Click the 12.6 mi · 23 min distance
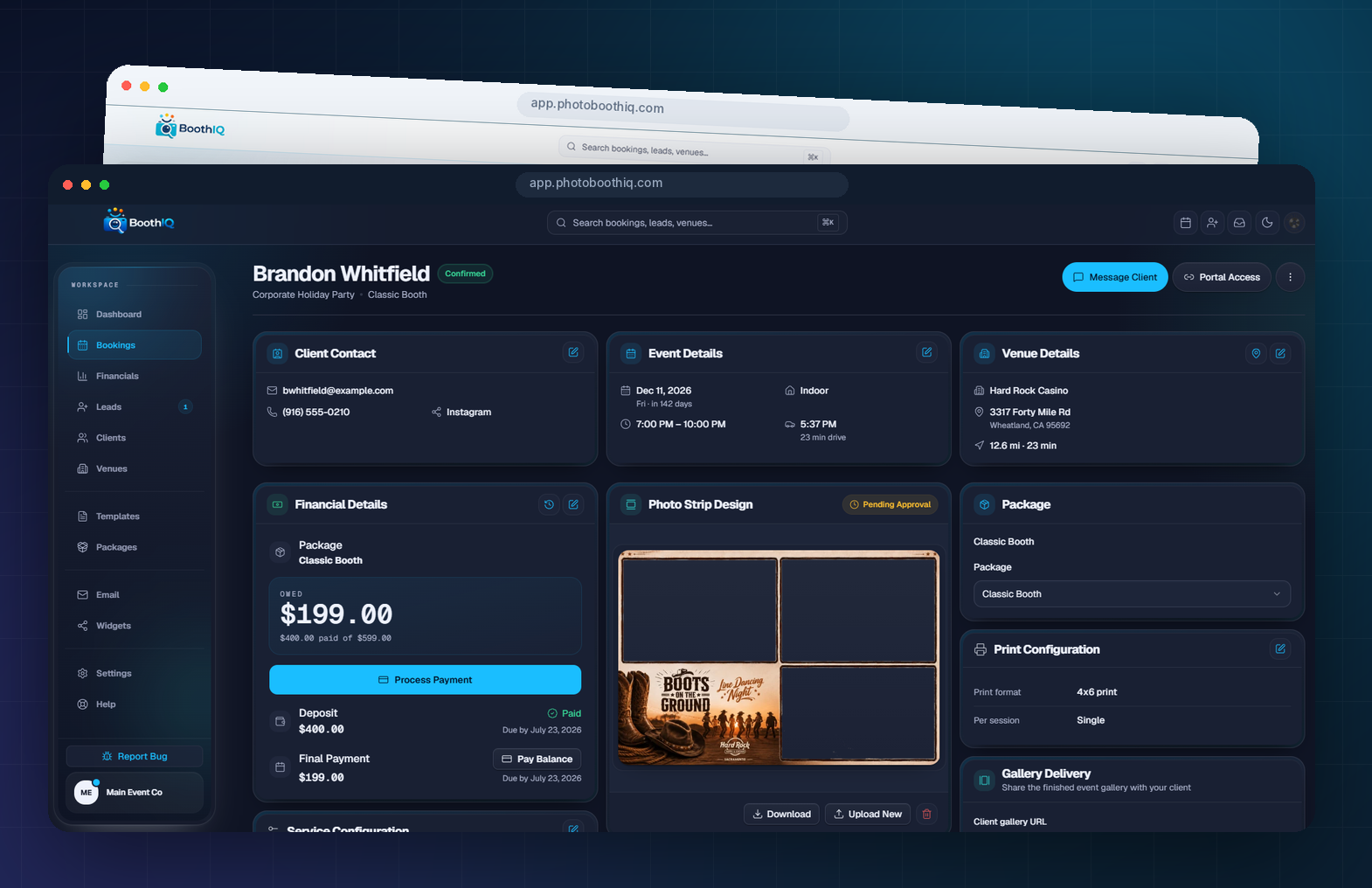 click(x=1022, y=446)
